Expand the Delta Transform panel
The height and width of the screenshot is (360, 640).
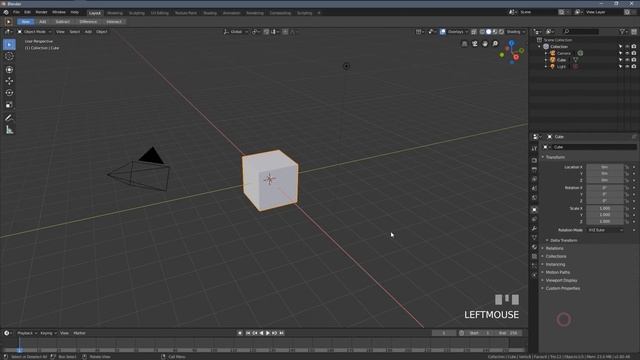[563, 240]
